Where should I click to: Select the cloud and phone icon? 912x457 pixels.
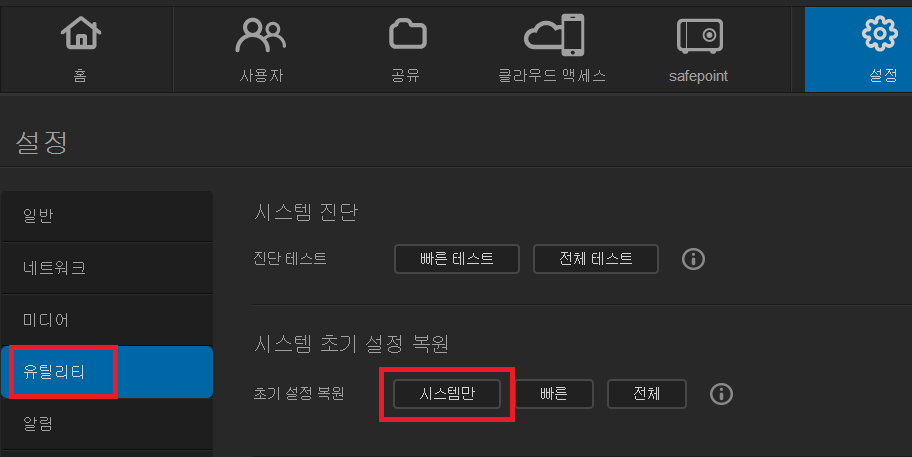pos(554,35)
